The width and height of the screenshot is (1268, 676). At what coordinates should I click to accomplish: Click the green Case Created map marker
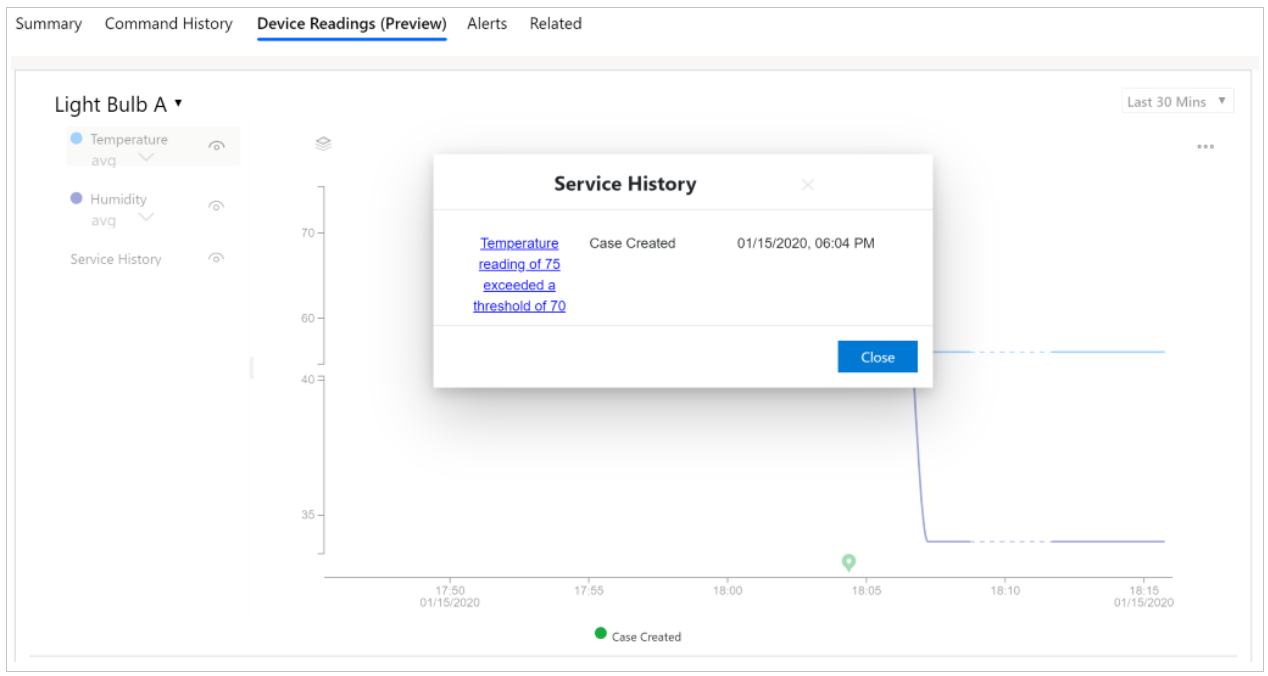coord(849,563)
